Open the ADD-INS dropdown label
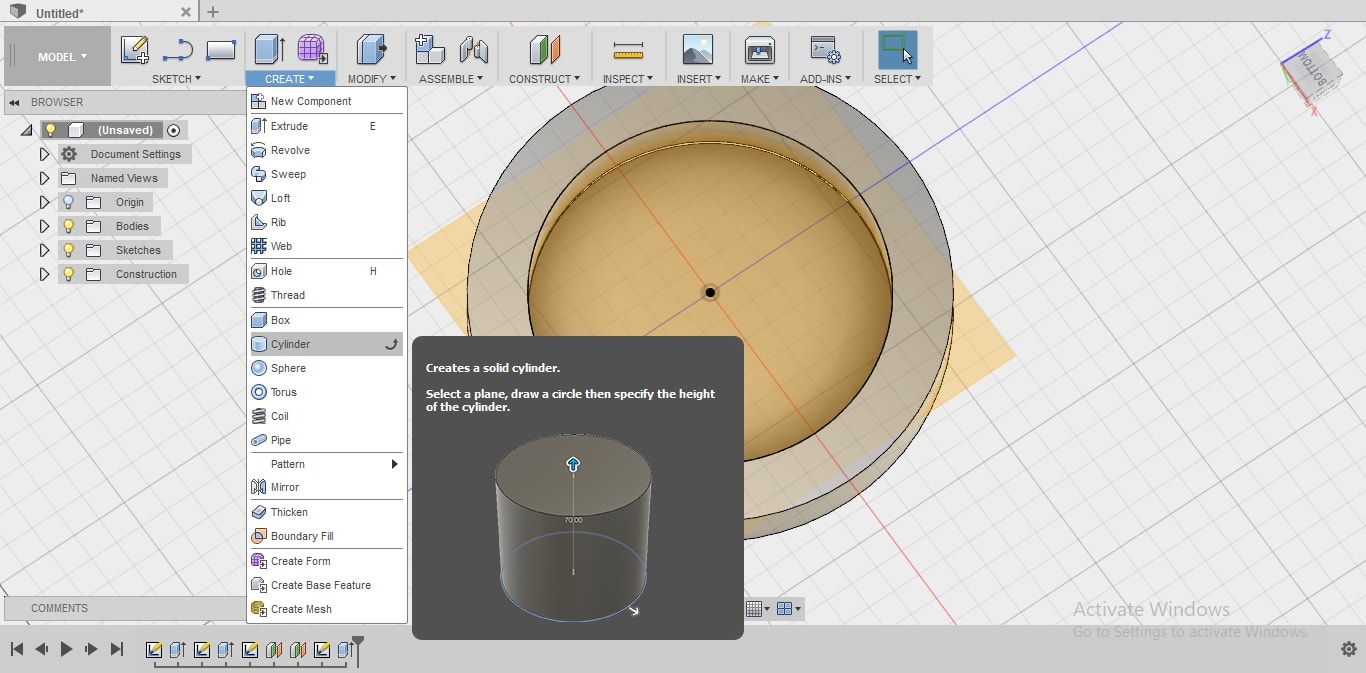The width and height of the screenshot is (1366, 673). tap(825, 79)
